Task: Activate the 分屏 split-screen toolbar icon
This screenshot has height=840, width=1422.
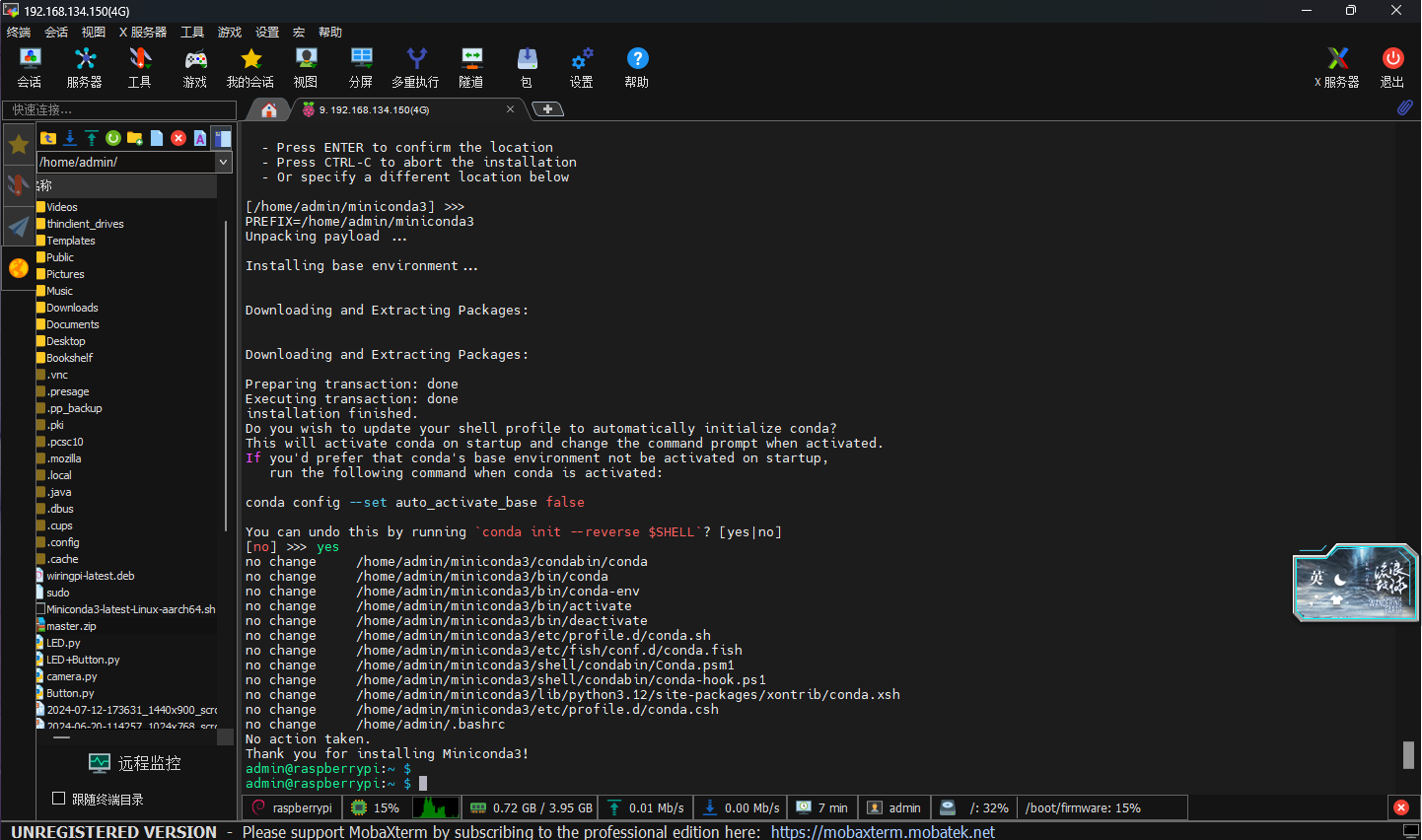Action: tap(361, 68)
